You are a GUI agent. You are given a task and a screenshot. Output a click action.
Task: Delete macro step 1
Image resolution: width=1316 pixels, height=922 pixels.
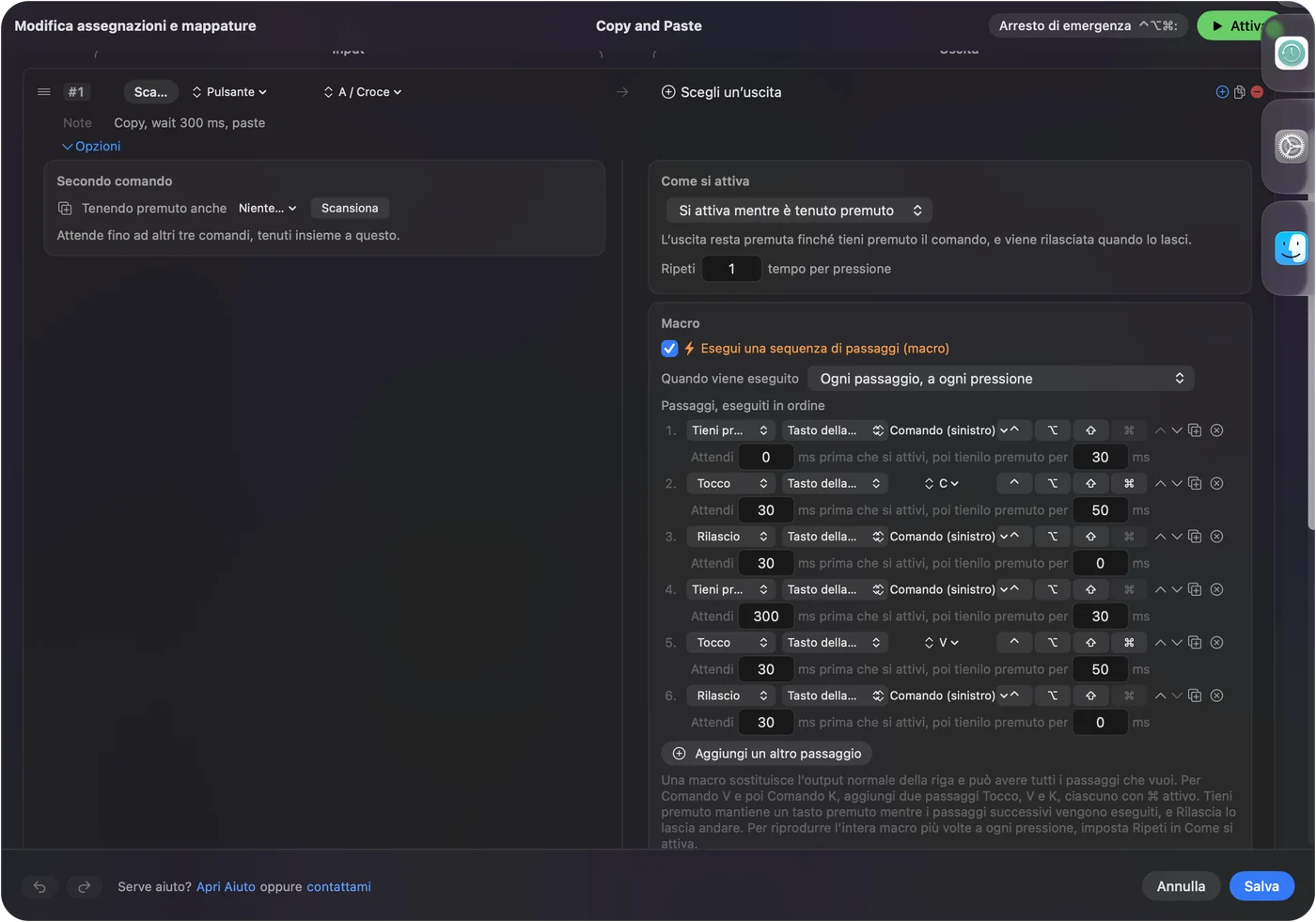click(1216, 430)
